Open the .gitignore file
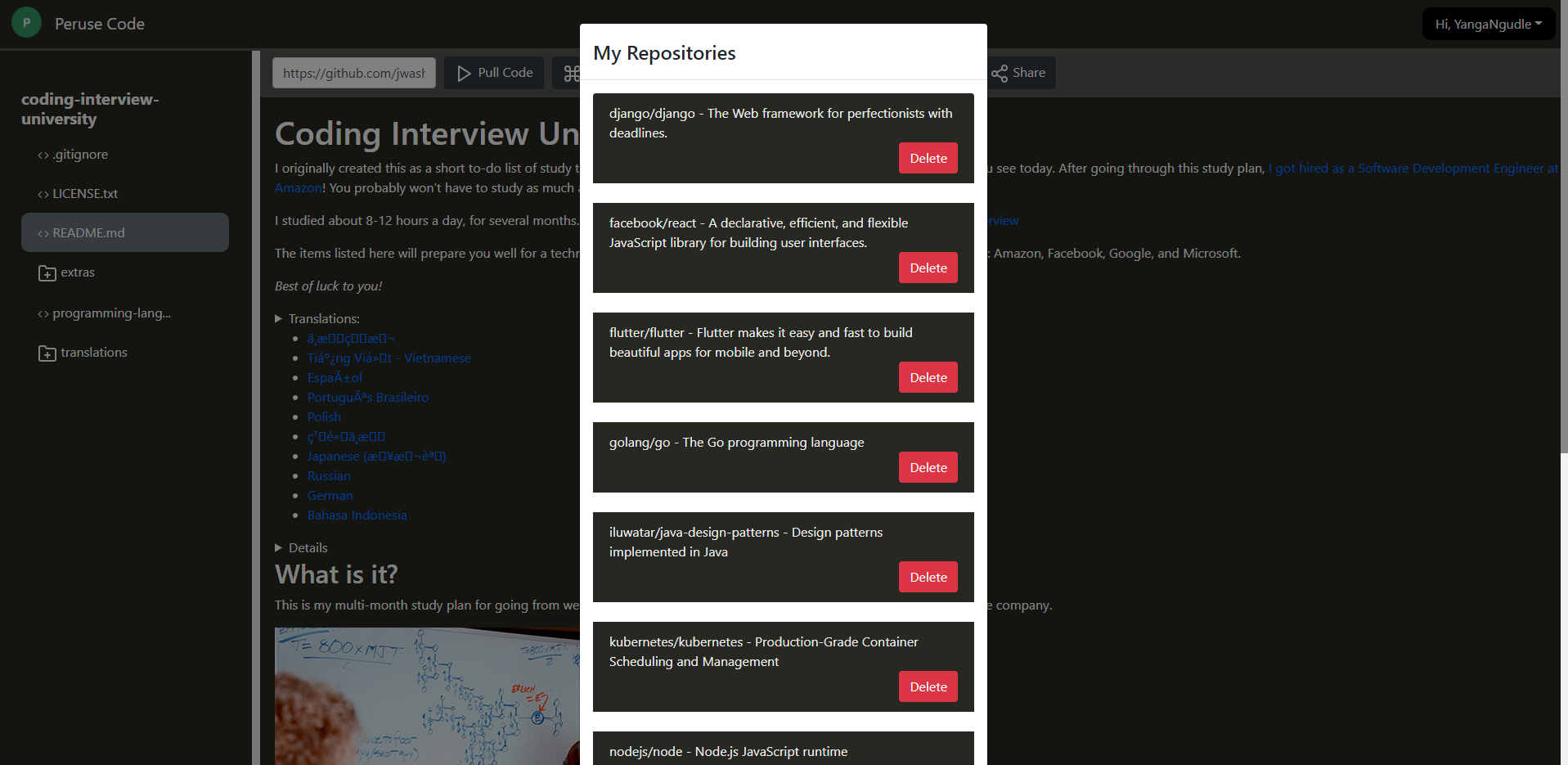 [x=125, y=155]
